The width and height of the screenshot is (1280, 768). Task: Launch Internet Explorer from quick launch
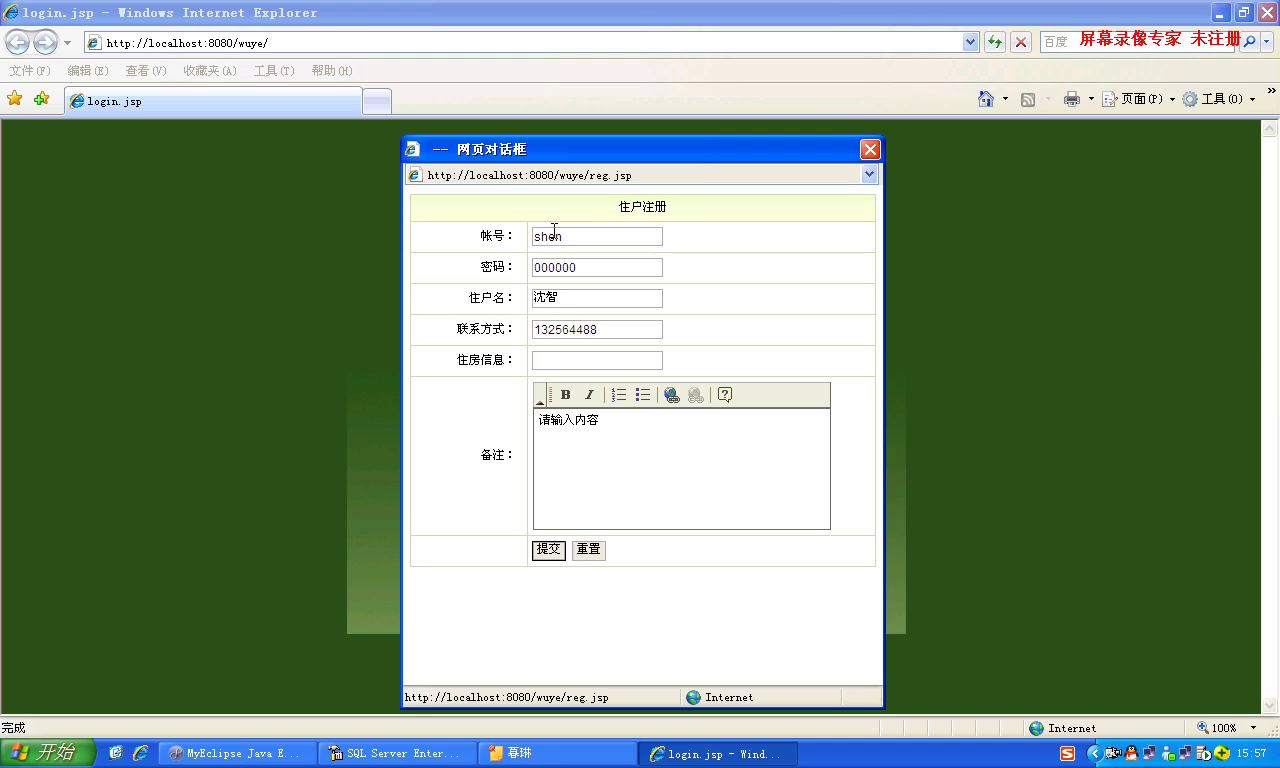click(x=140, y=753)
